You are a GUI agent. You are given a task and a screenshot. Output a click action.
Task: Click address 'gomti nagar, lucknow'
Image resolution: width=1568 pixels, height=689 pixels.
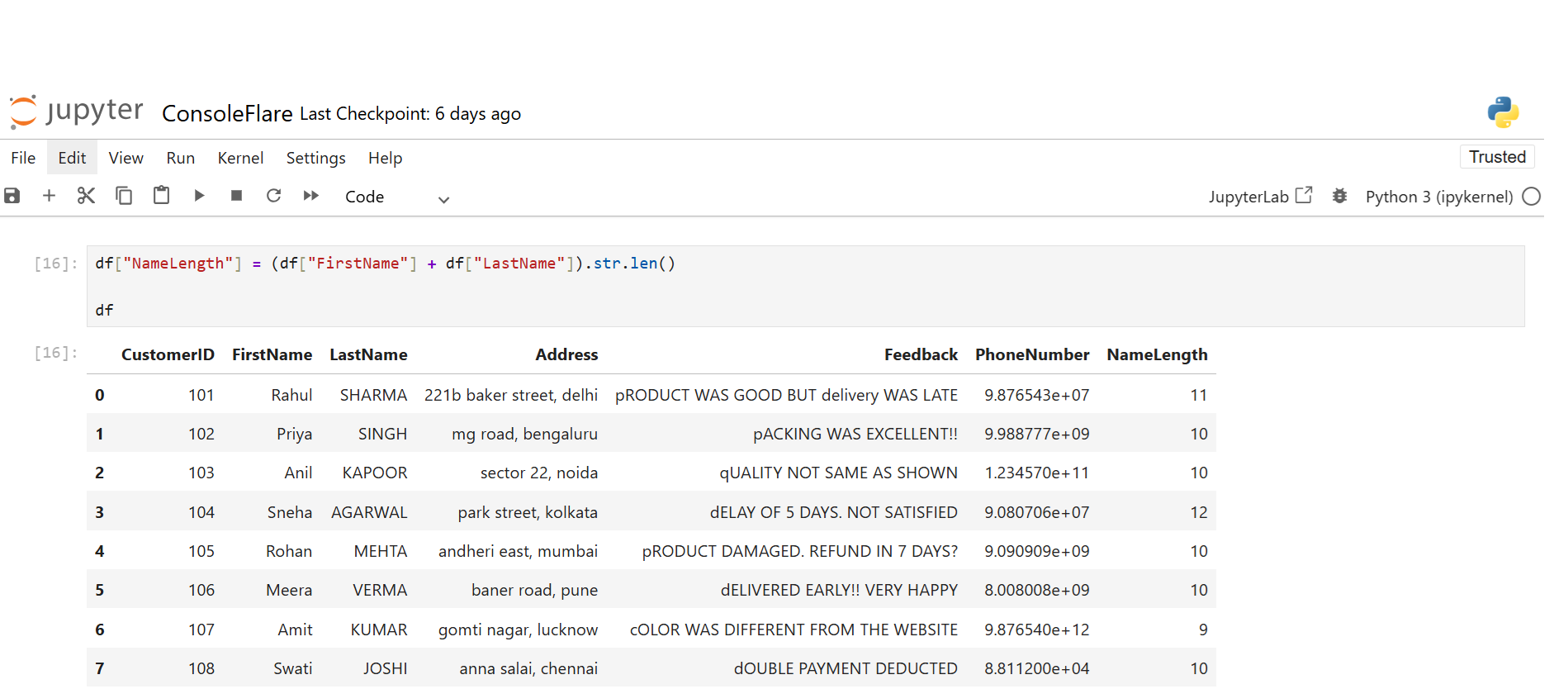click(x=518, y=630)
